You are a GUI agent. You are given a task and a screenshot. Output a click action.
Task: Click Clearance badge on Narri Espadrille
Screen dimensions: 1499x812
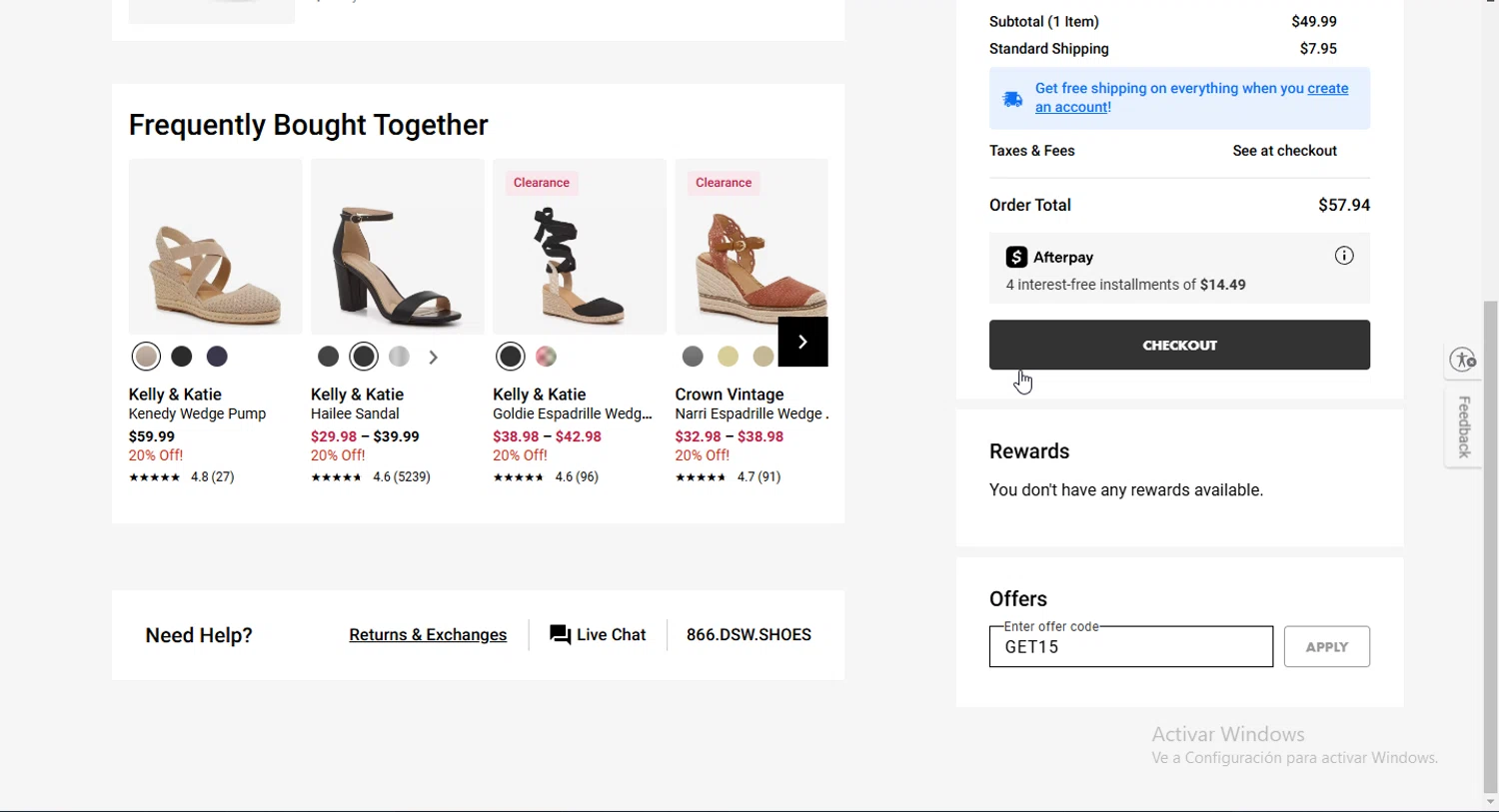(724, 183)
